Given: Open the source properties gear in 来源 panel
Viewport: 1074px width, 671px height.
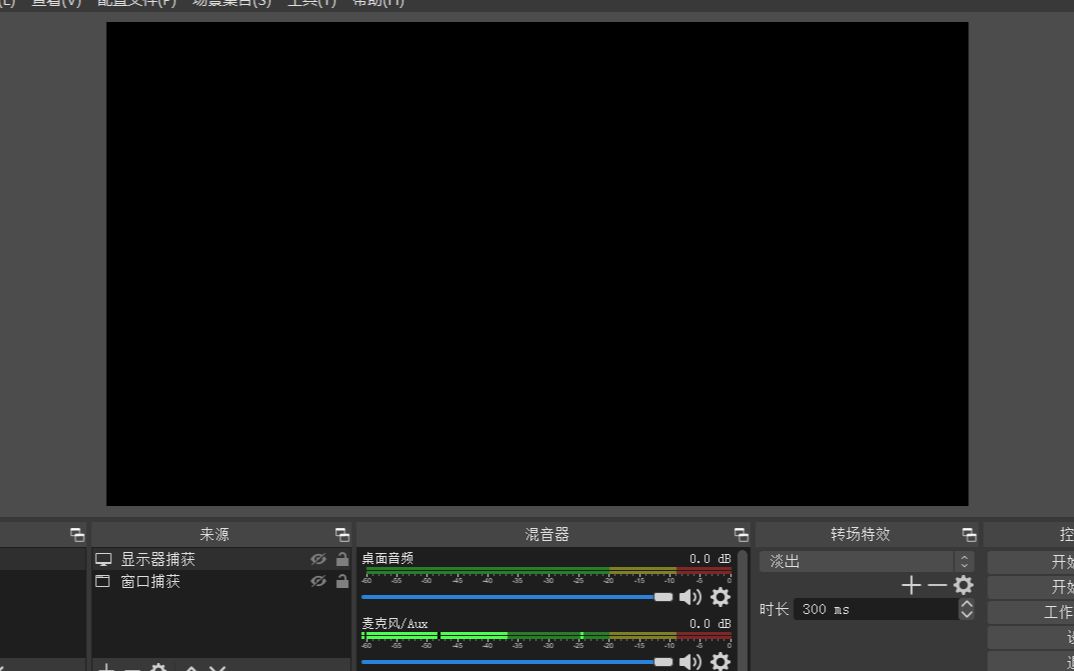Looking at the screenshot, I should [x=158, y=666].
